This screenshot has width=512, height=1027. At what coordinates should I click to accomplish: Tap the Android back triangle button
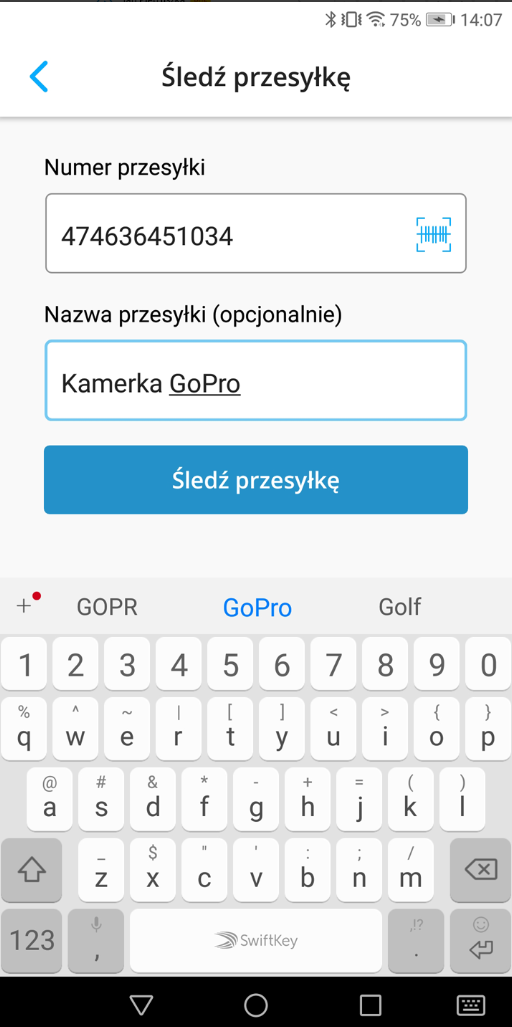141,1005
